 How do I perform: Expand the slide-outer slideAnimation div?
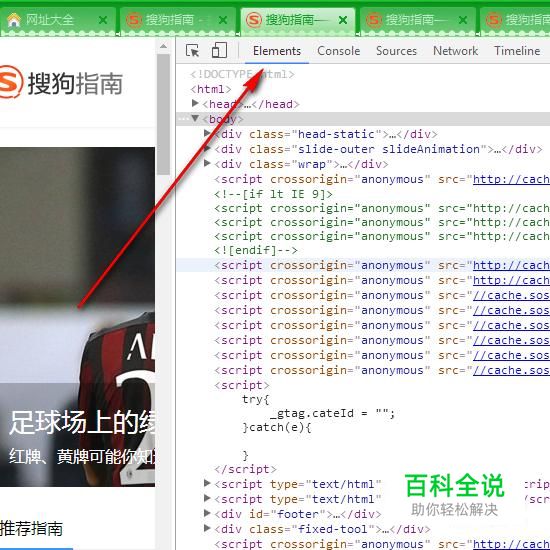(207, 148)
